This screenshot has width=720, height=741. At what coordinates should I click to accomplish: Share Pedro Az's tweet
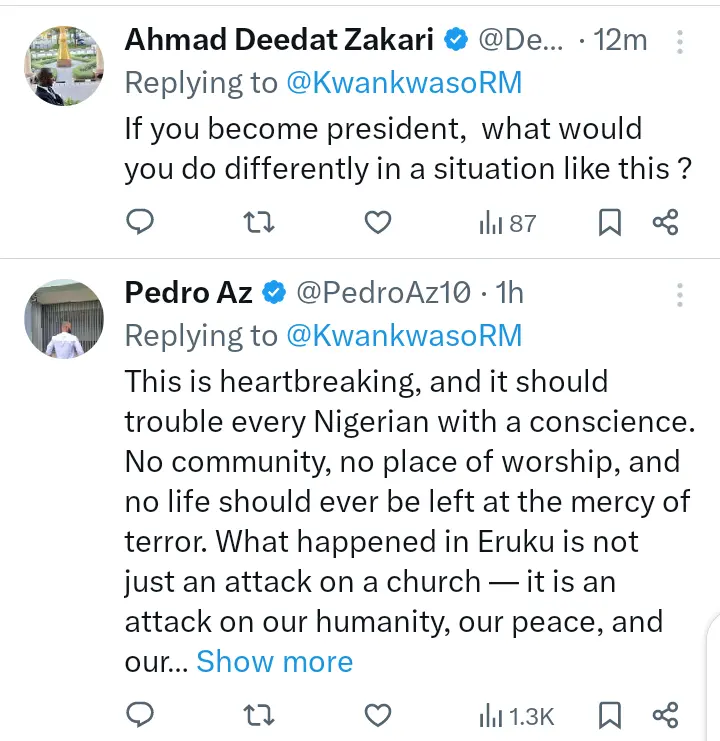coord(665,714)
